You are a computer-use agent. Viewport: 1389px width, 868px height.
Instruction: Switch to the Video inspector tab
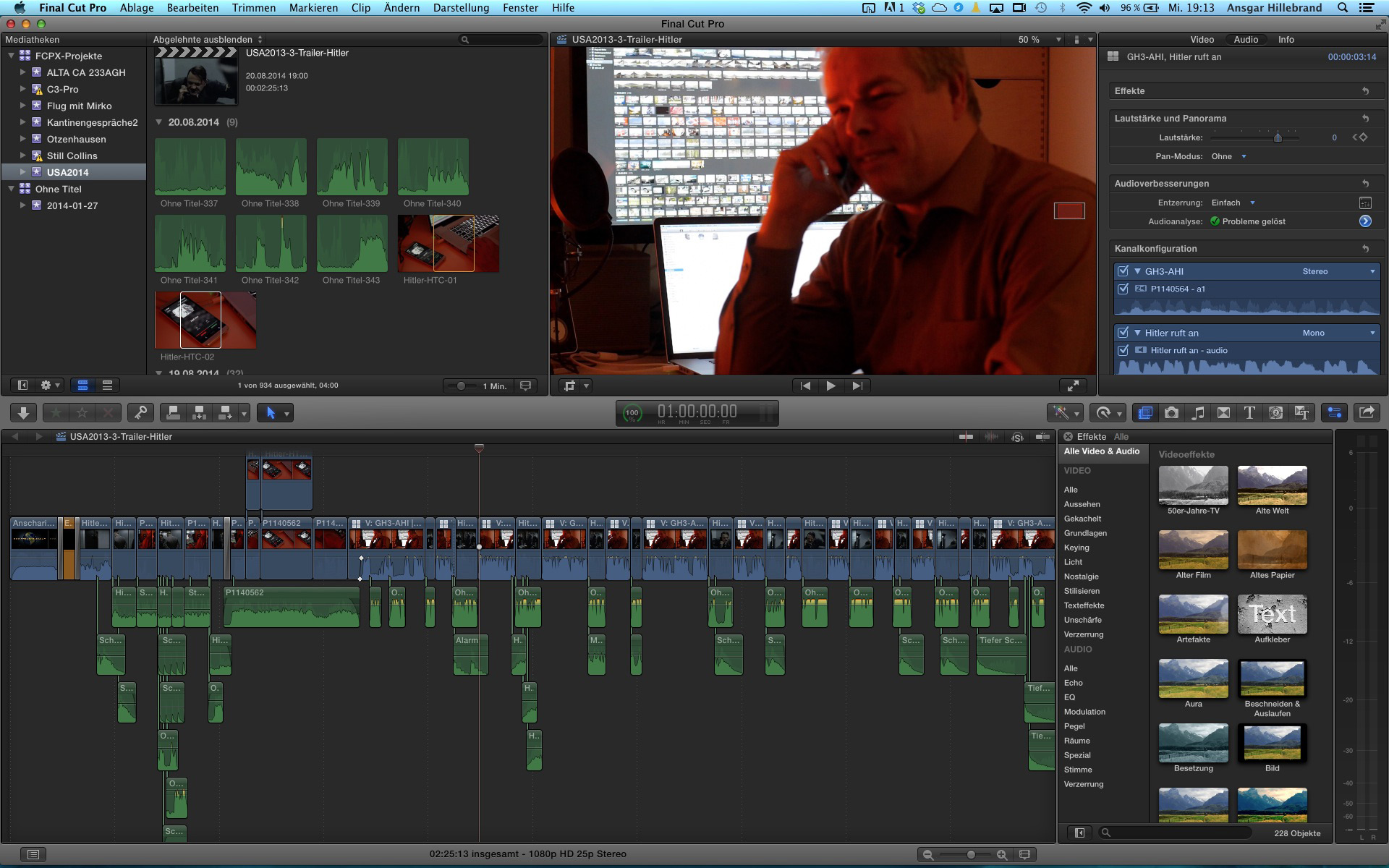click(x=1202, y=40)
